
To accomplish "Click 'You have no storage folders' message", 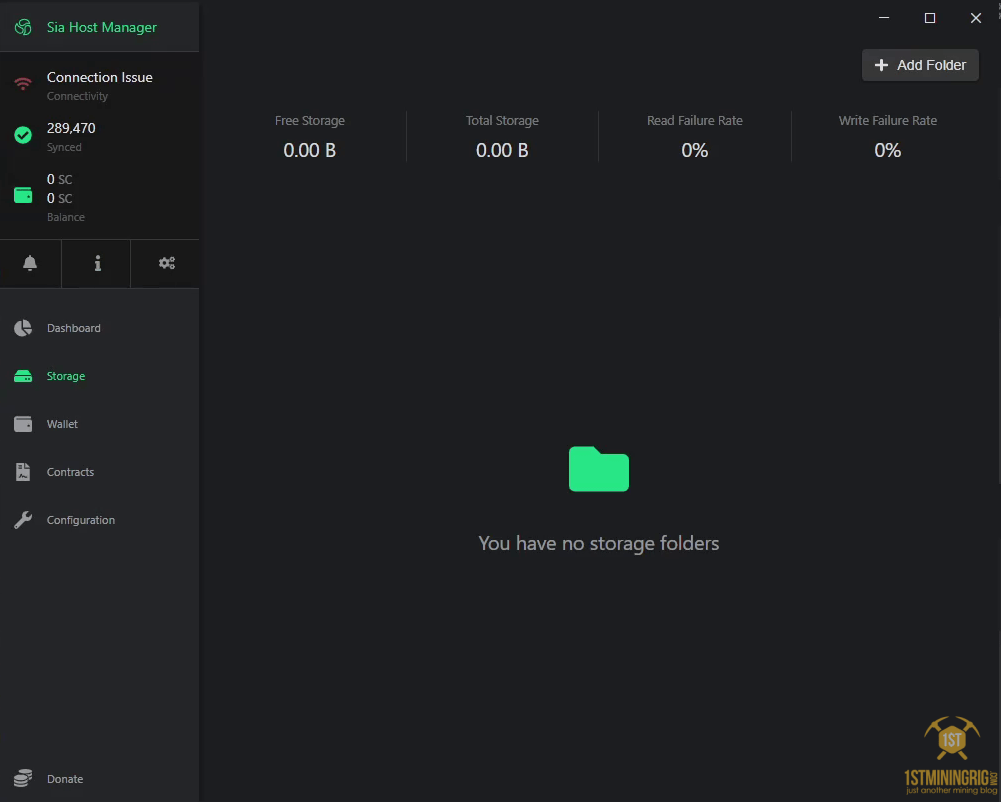I will (x=599, y=543).
